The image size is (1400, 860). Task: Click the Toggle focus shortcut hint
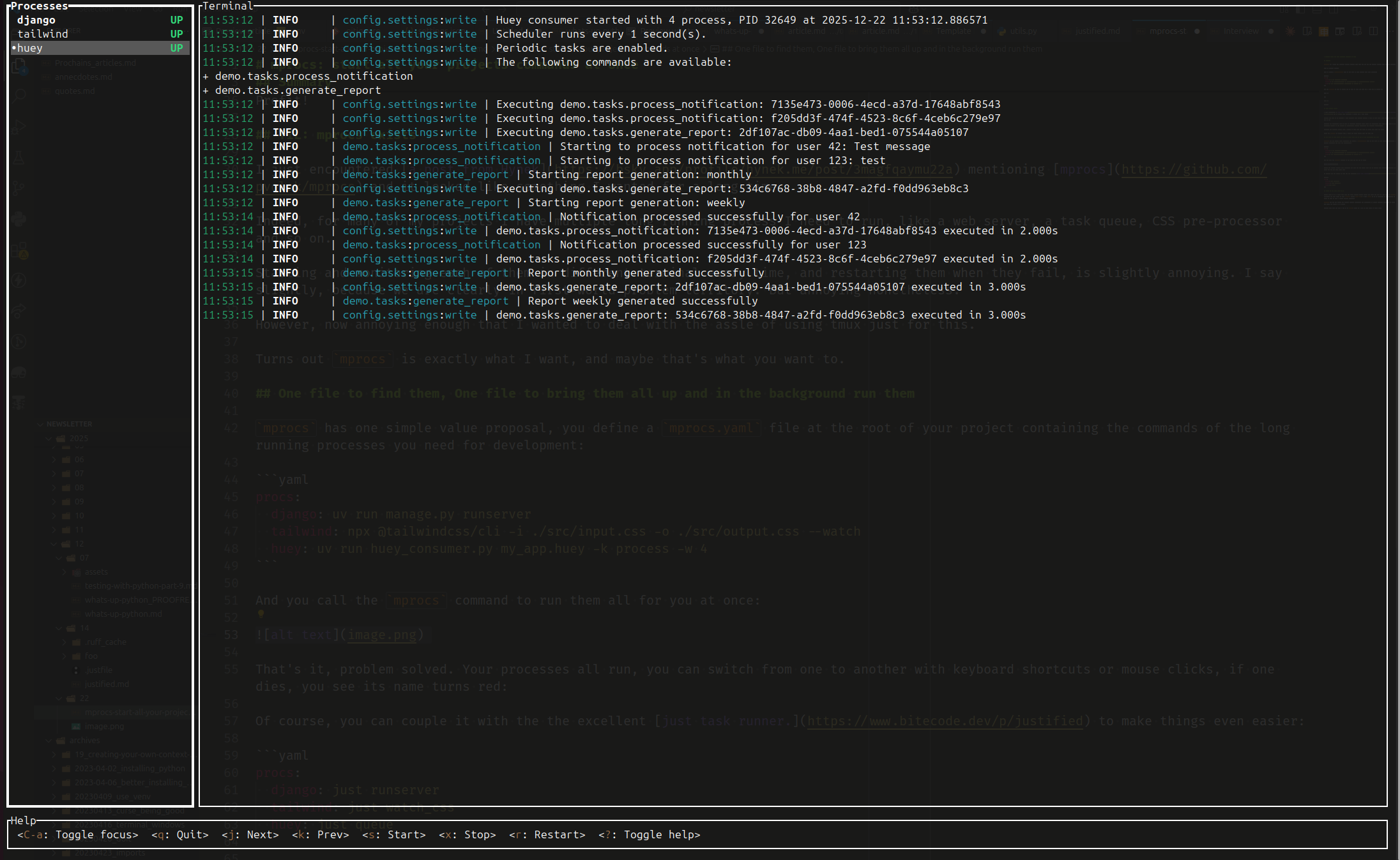pos(77,834)
